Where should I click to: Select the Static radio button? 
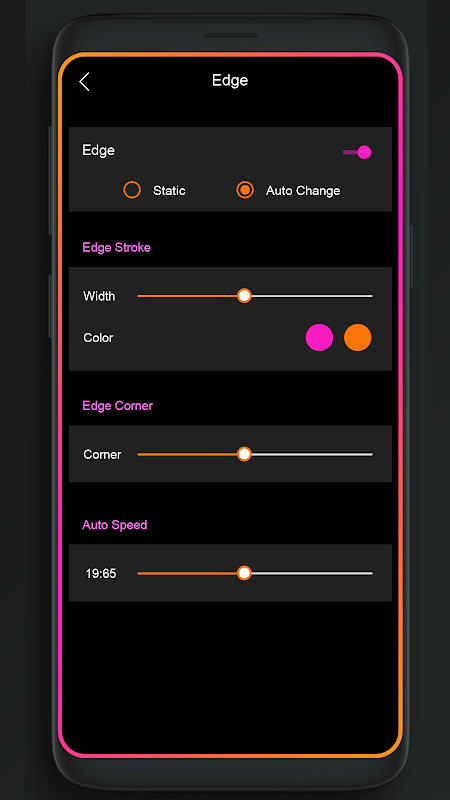[x=132, y=190]
